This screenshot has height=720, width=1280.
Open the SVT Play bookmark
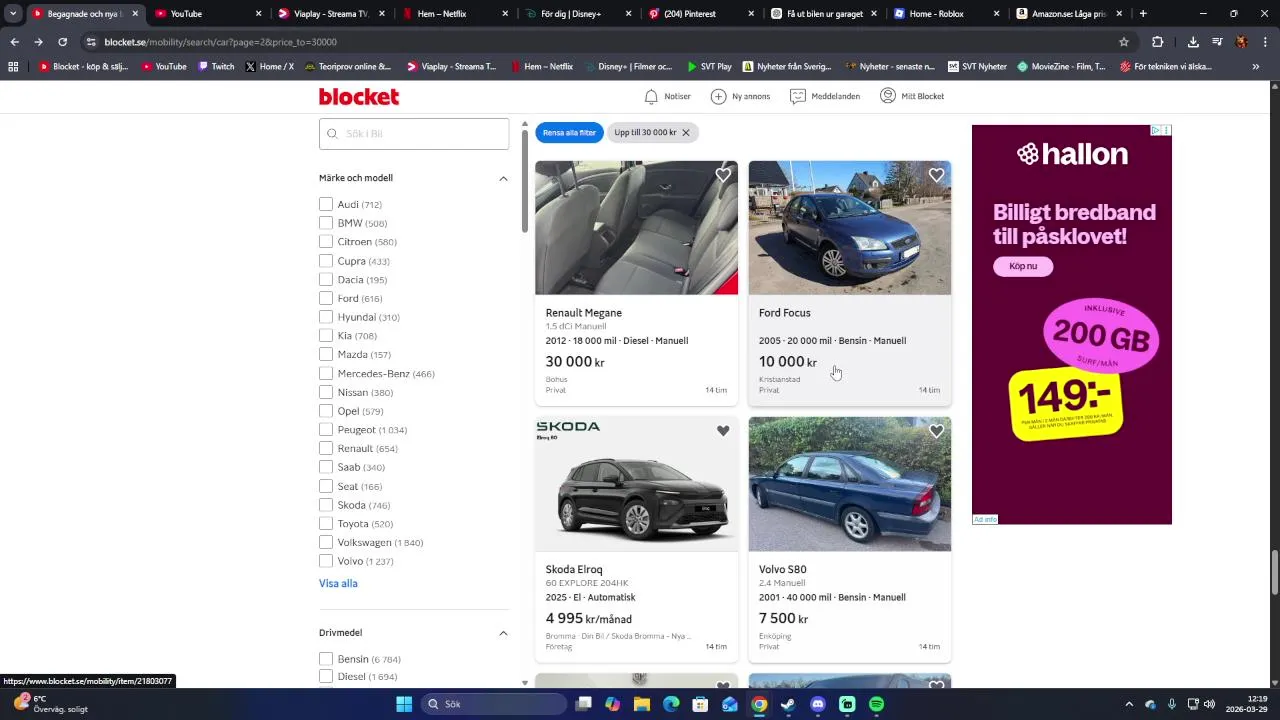pyautogui.click(x=709, y=66)
